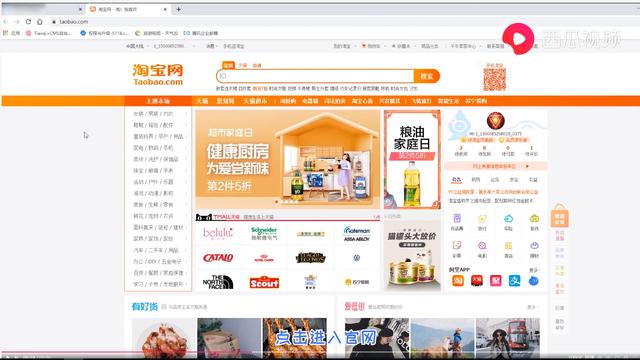The height and width of the screenshot is (360, 640).
Task: Open 天猫 in the orange navigation bar
Action: click(x=202, y=101)
